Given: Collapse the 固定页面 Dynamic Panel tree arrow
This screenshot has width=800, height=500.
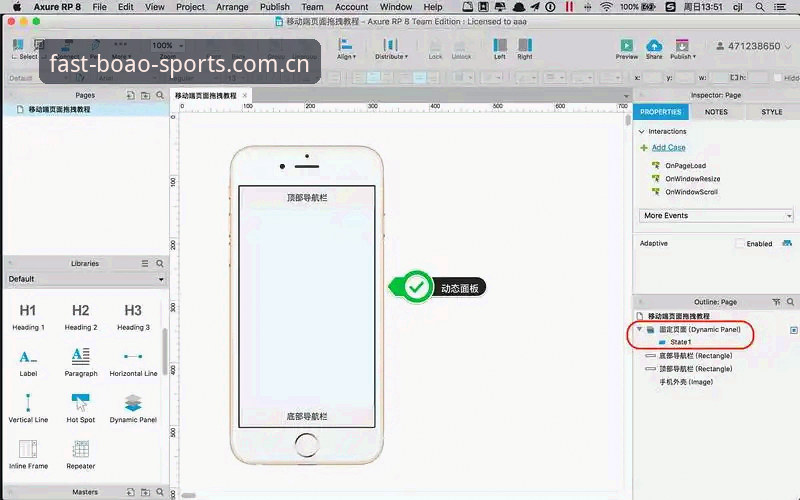Looking at the screenshot, I should pyautogui.click(x=639, y=329).
